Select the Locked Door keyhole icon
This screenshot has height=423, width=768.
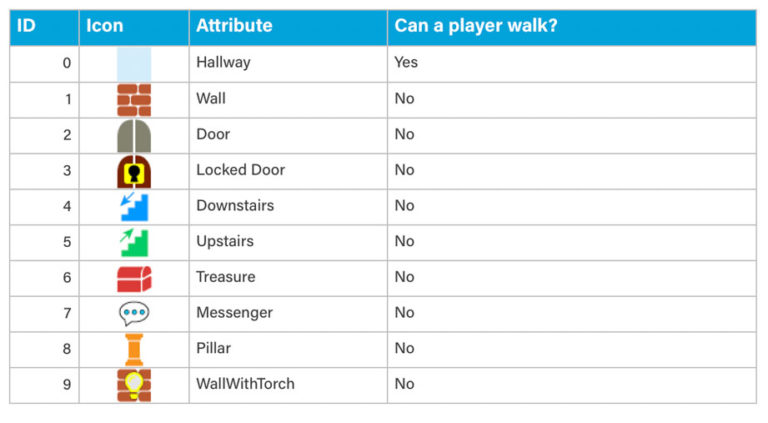[134, 171]
